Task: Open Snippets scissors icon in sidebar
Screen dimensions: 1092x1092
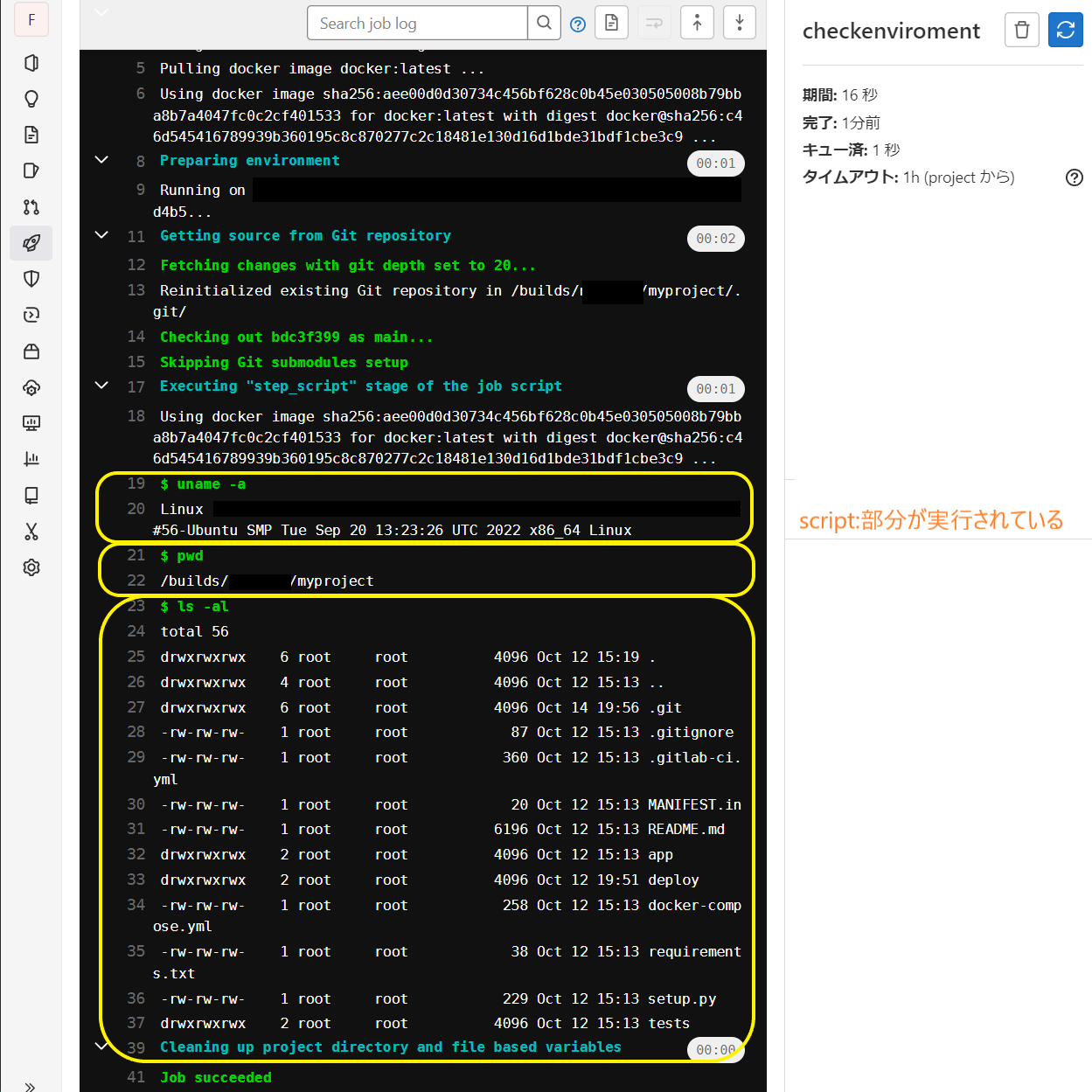Action: 31,532
